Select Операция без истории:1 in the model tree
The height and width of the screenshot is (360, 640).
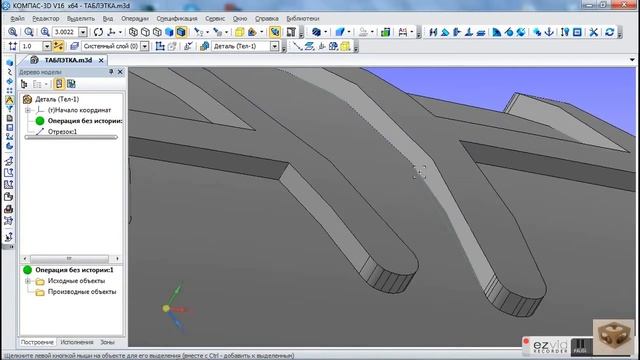84,121
